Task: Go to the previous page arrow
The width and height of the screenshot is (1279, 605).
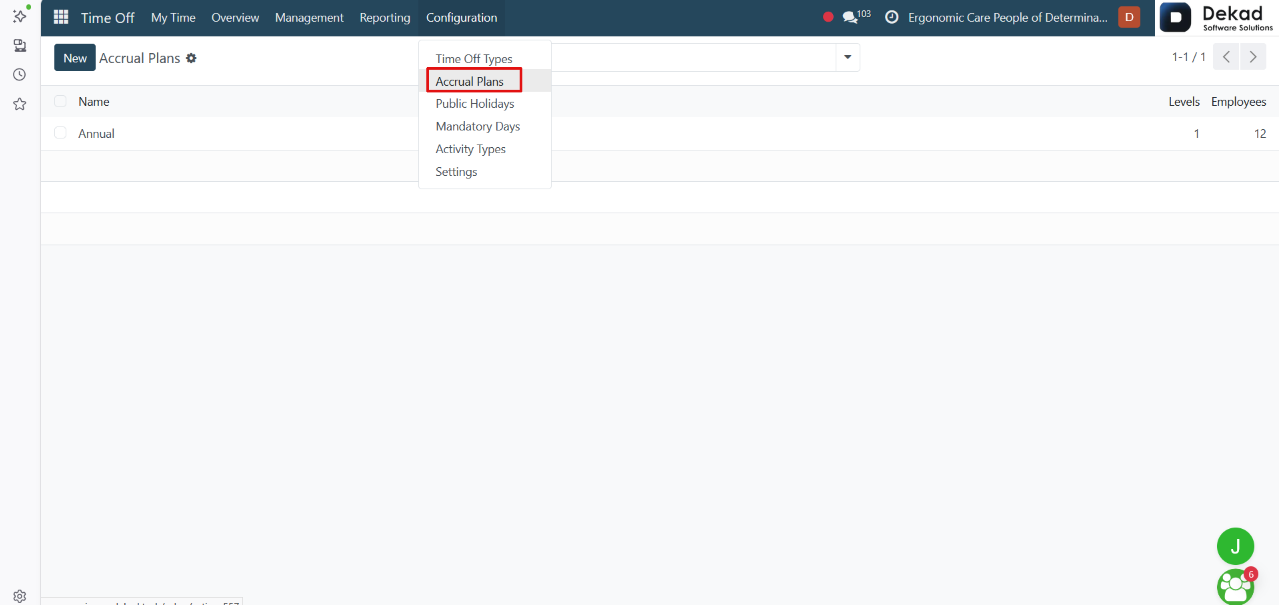Action: [1226, 57]
